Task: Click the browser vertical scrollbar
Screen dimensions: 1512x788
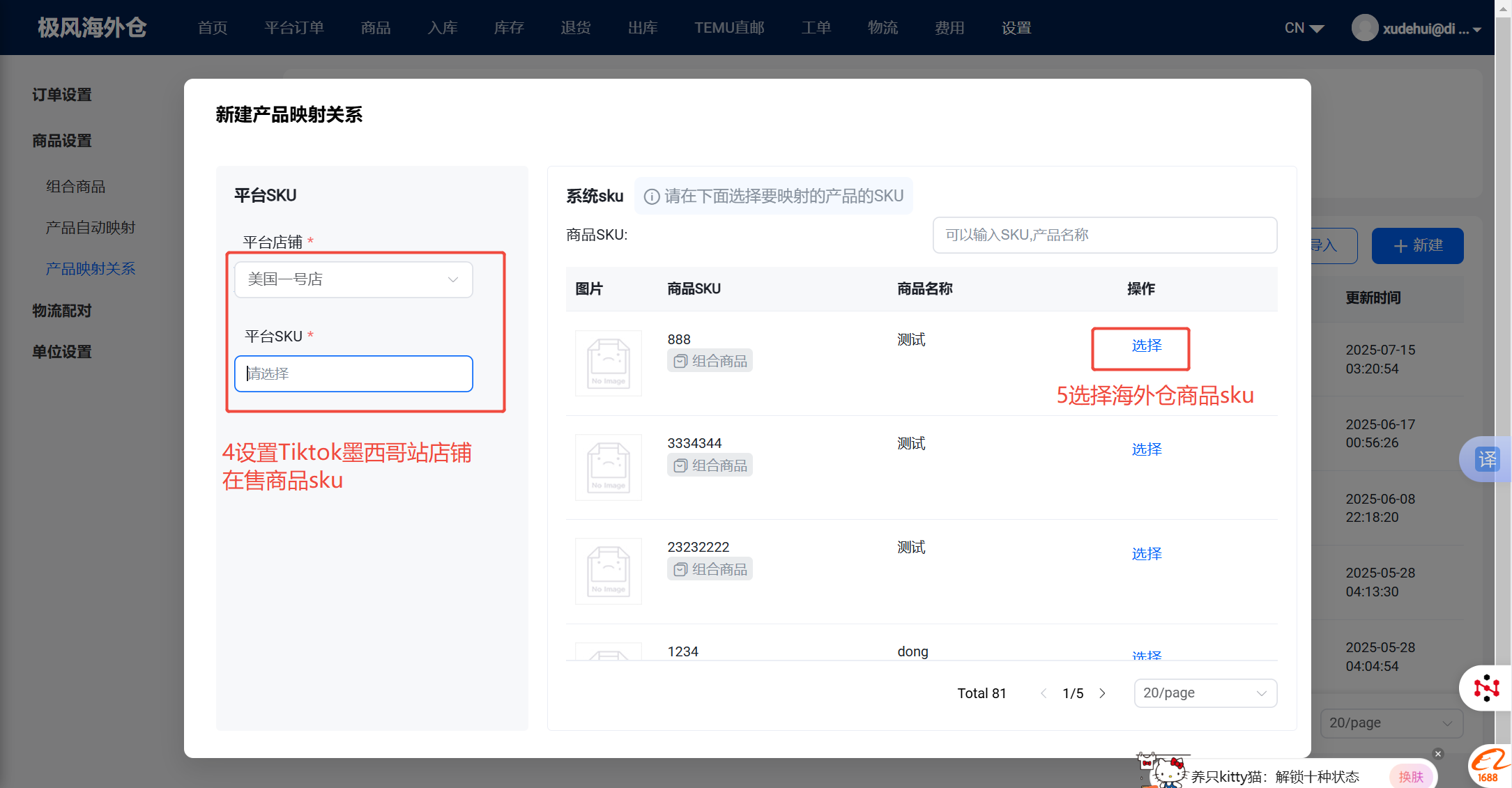Action: (x=1503, y=394)
